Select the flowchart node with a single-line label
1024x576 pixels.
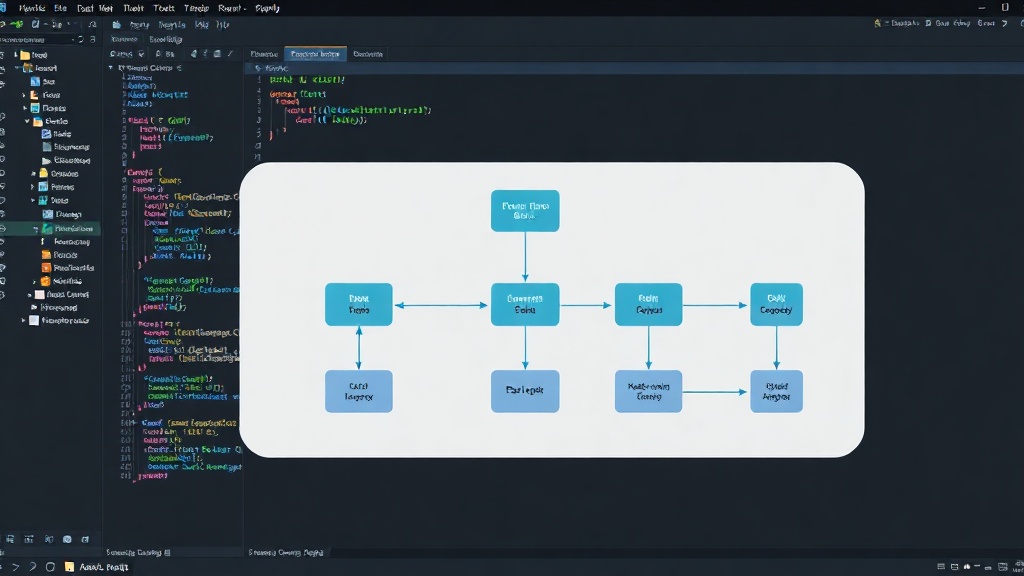525,391
